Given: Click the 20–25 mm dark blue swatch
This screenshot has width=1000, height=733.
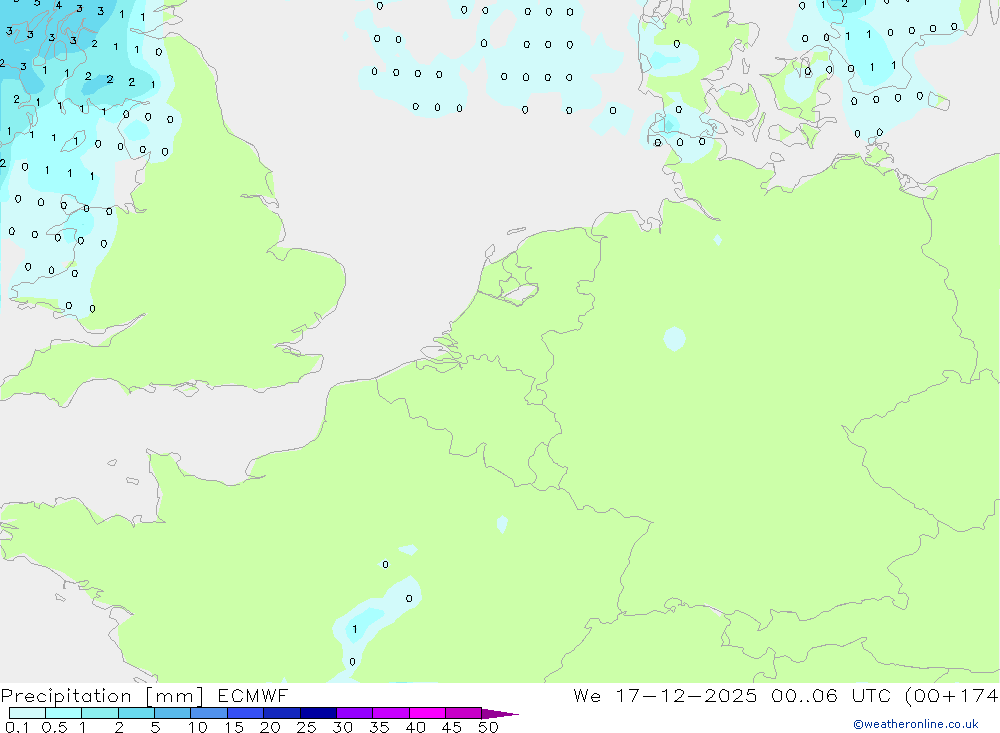Looking at the screenshot, I should click(x=281, y=713).
